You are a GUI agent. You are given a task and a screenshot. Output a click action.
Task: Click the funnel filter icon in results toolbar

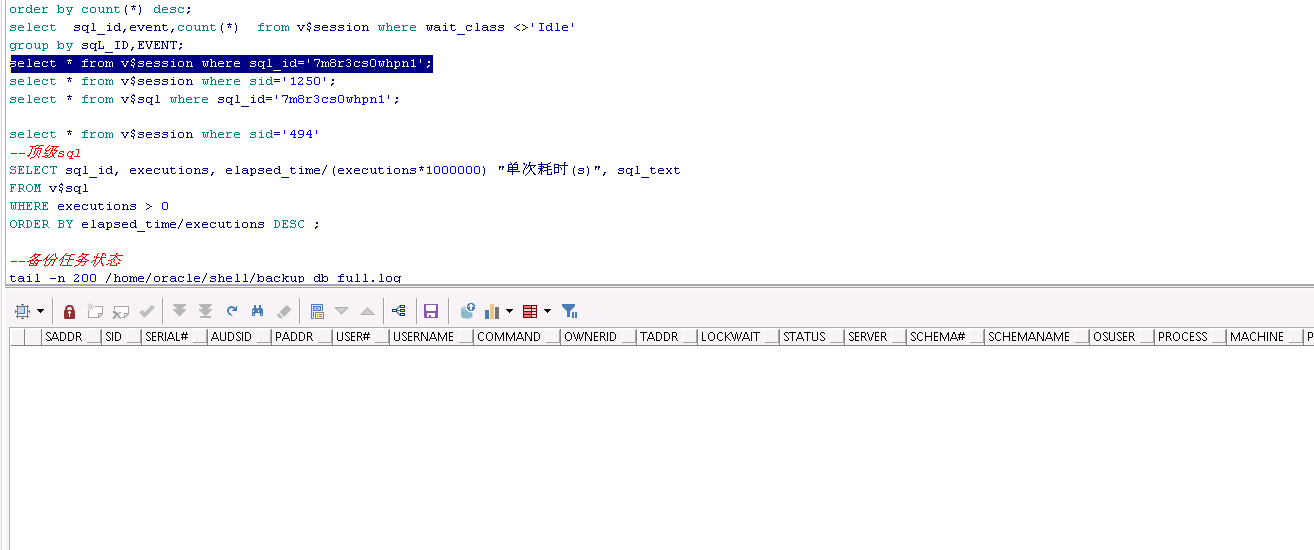569,311
